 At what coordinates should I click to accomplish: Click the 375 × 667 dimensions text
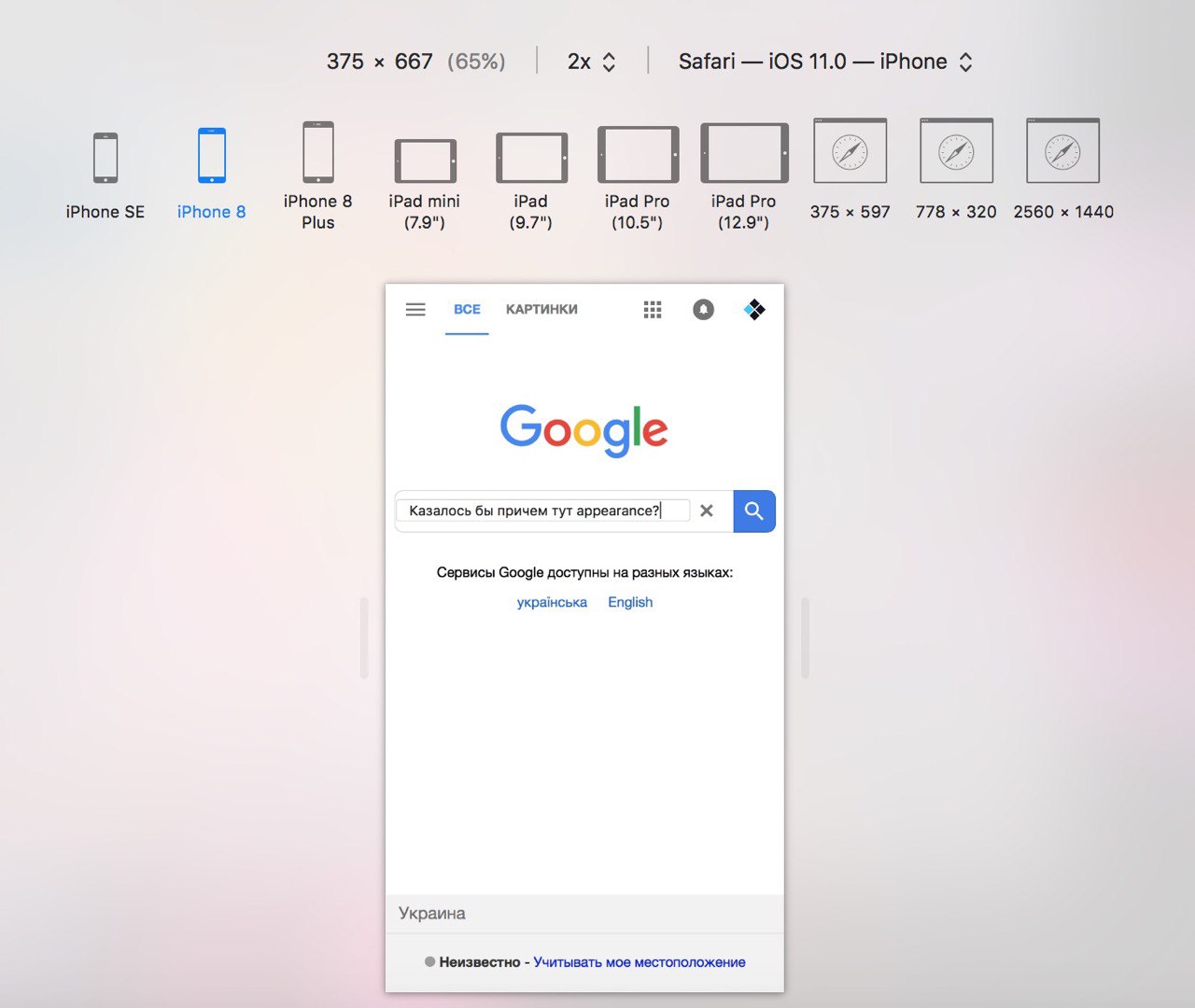(379, 62)
